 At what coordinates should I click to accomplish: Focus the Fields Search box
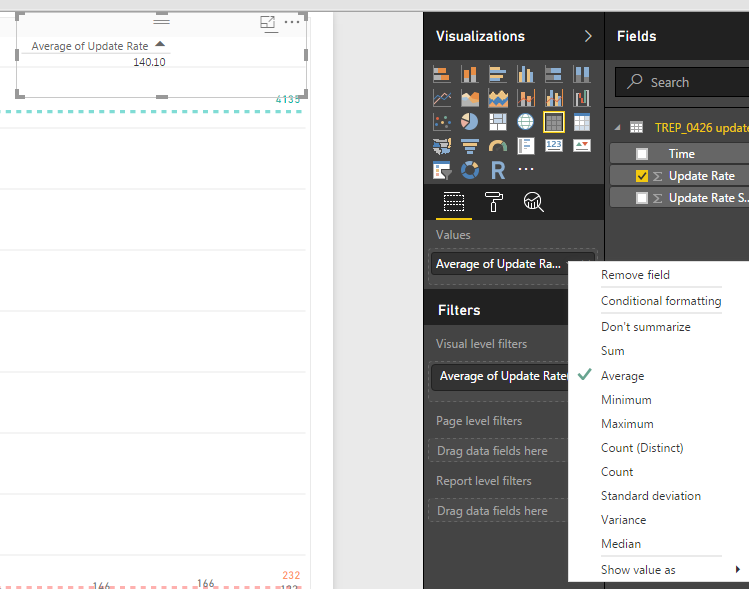tap(682, 82)
